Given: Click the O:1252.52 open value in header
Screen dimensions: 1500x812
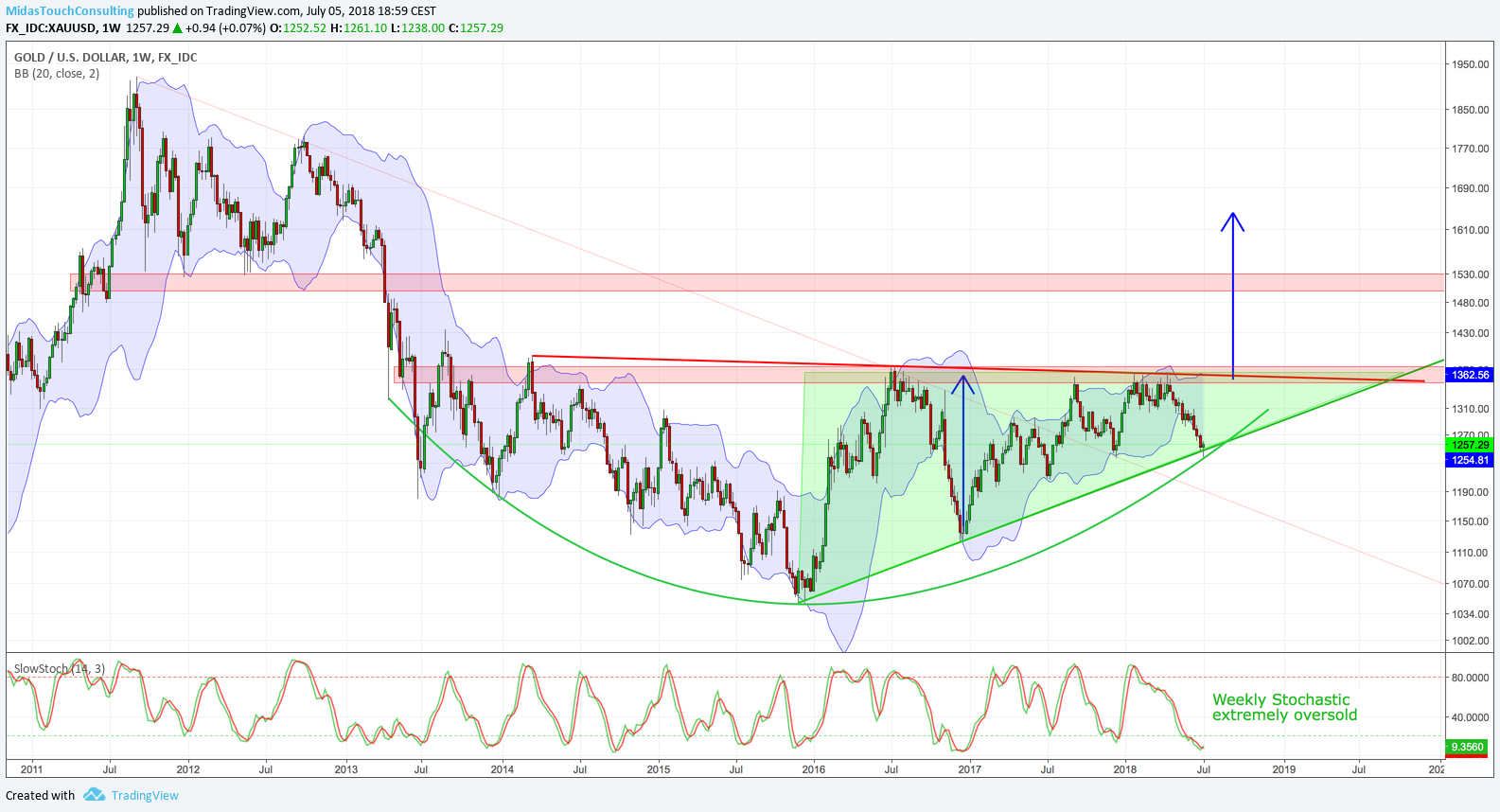Looking at the screenshot, I should (298, 27).
